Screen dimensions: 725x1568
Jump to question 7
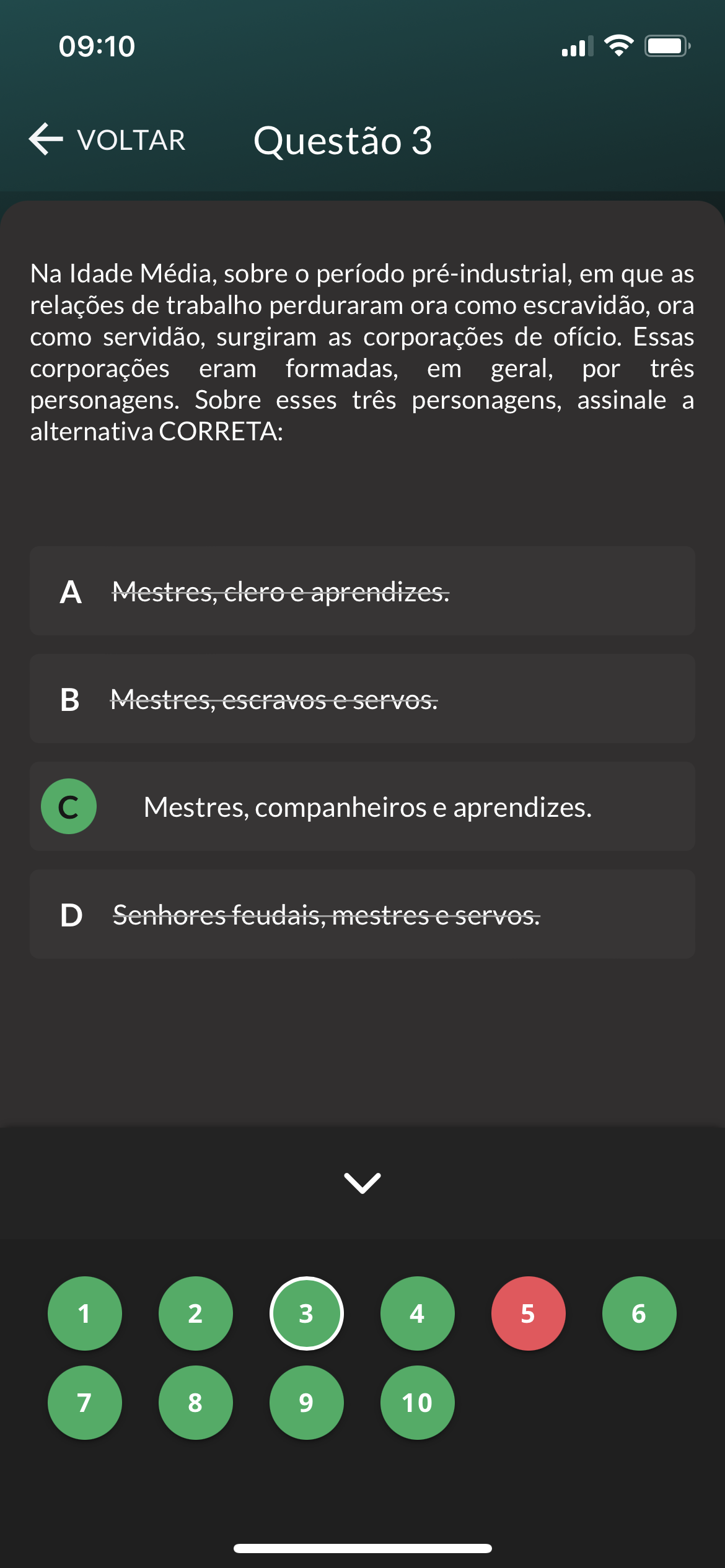coord(85,1403)
